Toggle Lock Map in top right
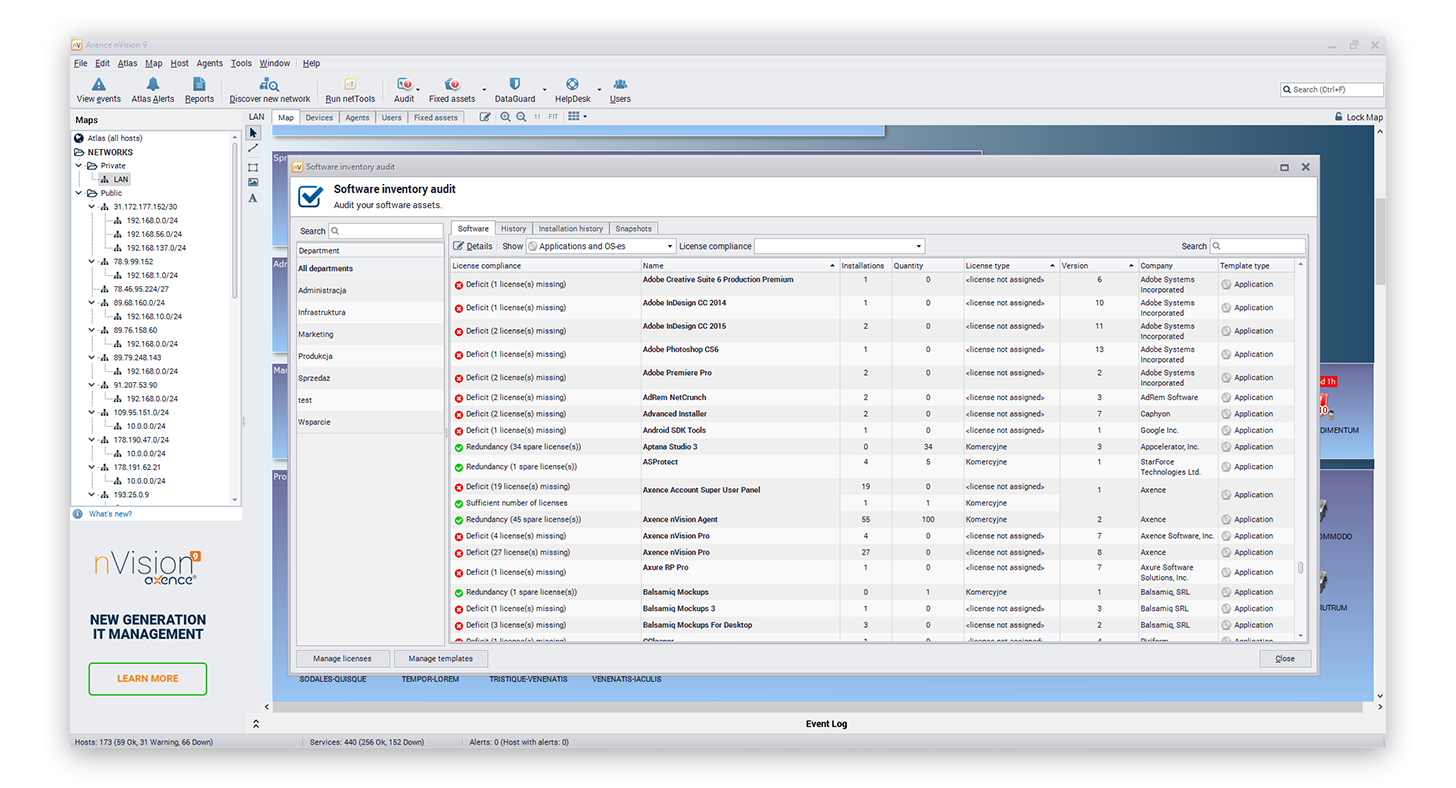1456x788 pixels. click(1358, 117)
